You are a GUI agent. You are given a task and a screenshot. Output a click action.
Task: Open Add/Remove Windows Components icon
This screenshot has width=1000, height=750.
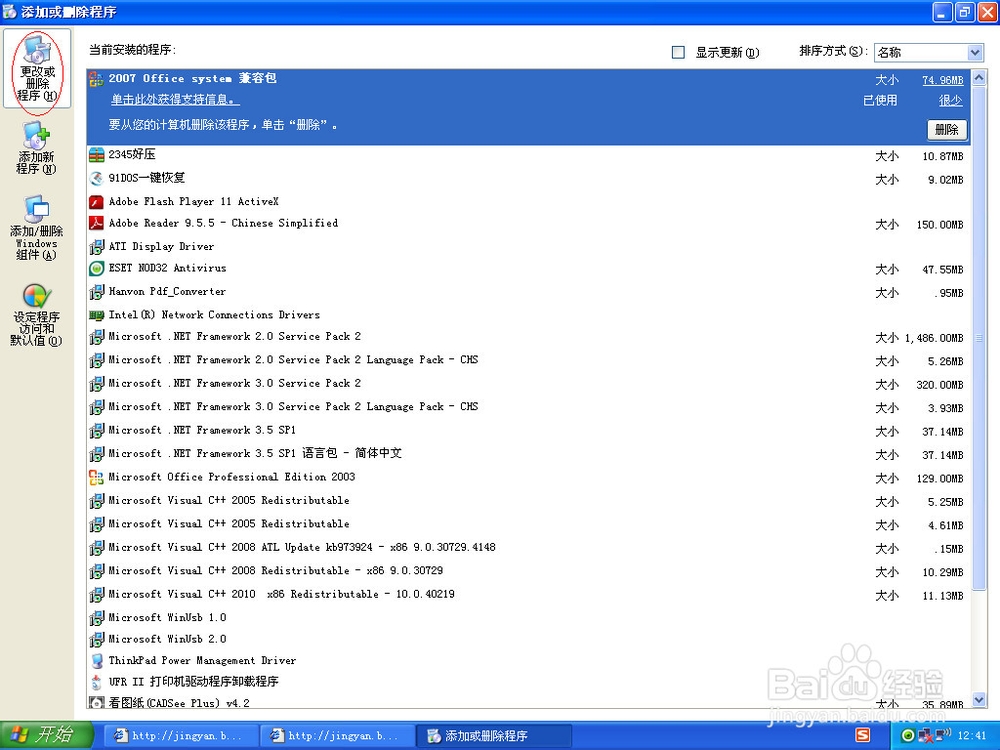tap(36, 228)
